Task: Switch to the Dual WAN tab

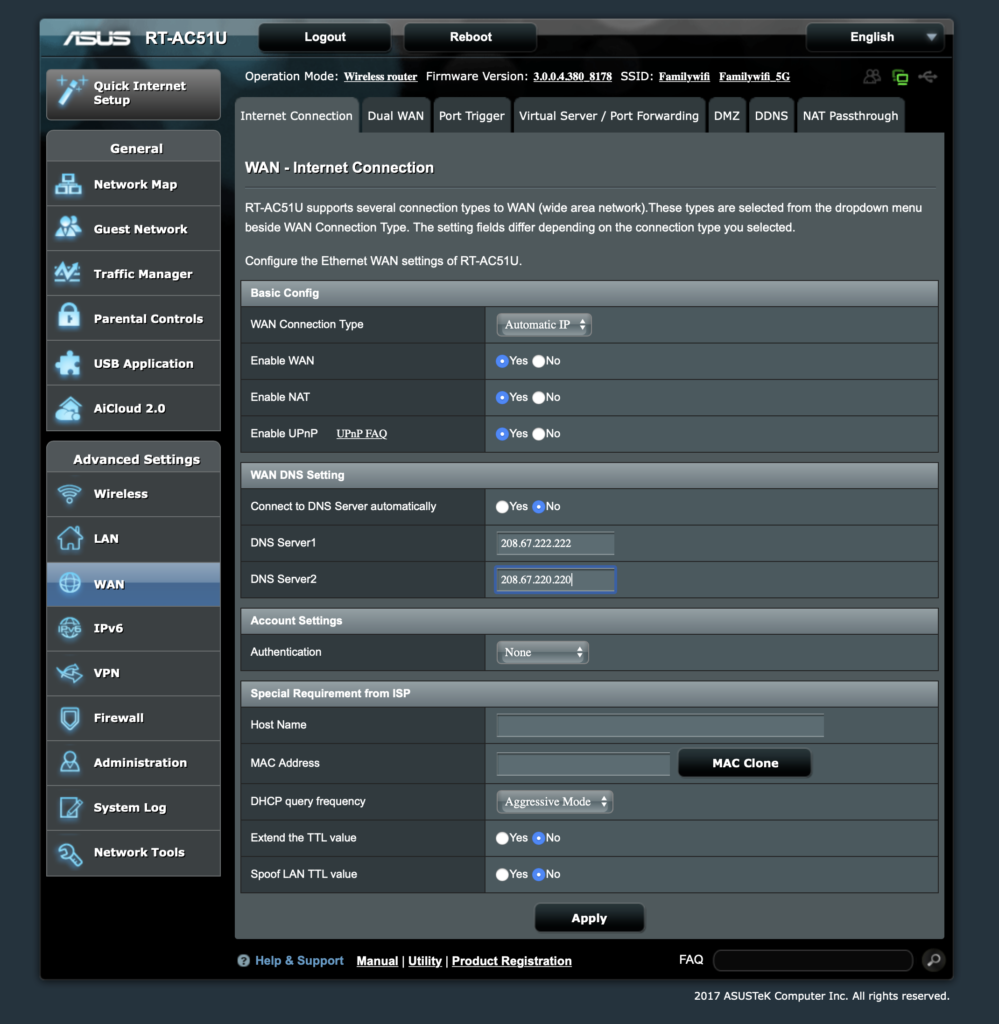Action: (395, 116)
